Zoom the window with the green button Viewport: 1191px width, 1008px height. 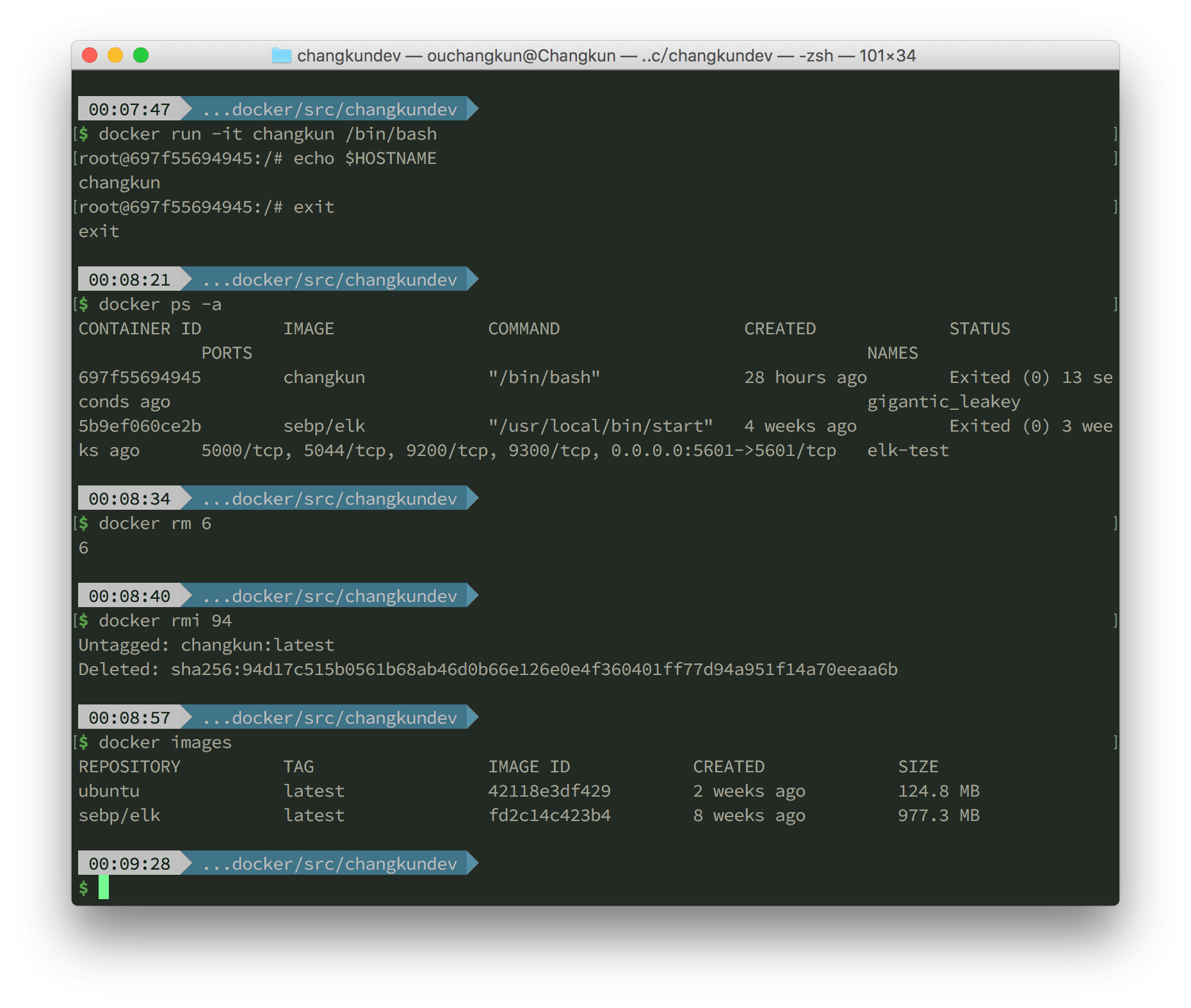pyautogui.click(x=141, y=56)
